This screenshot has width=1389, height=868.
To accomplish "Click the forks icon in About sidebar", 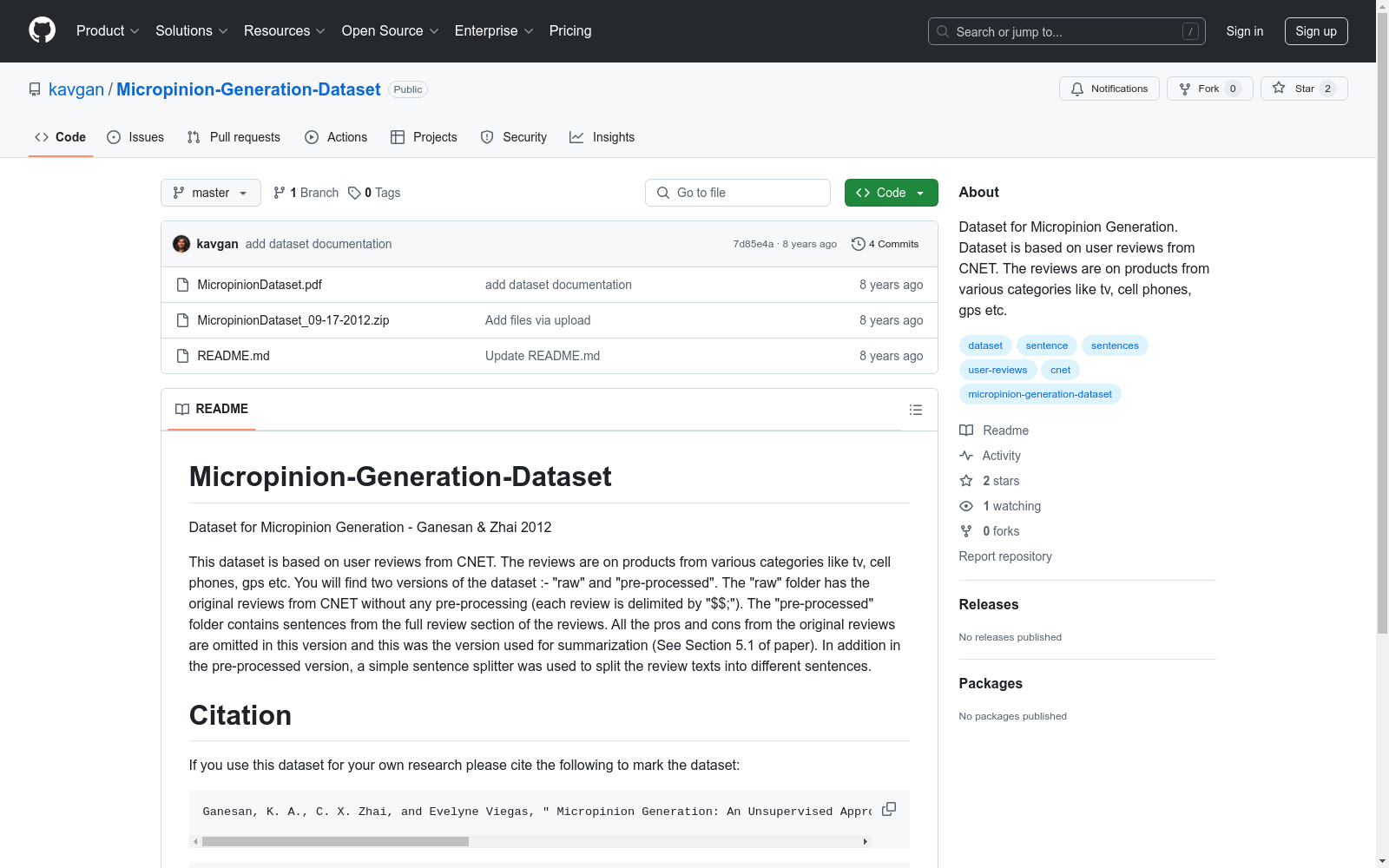I will click(966, 531).
